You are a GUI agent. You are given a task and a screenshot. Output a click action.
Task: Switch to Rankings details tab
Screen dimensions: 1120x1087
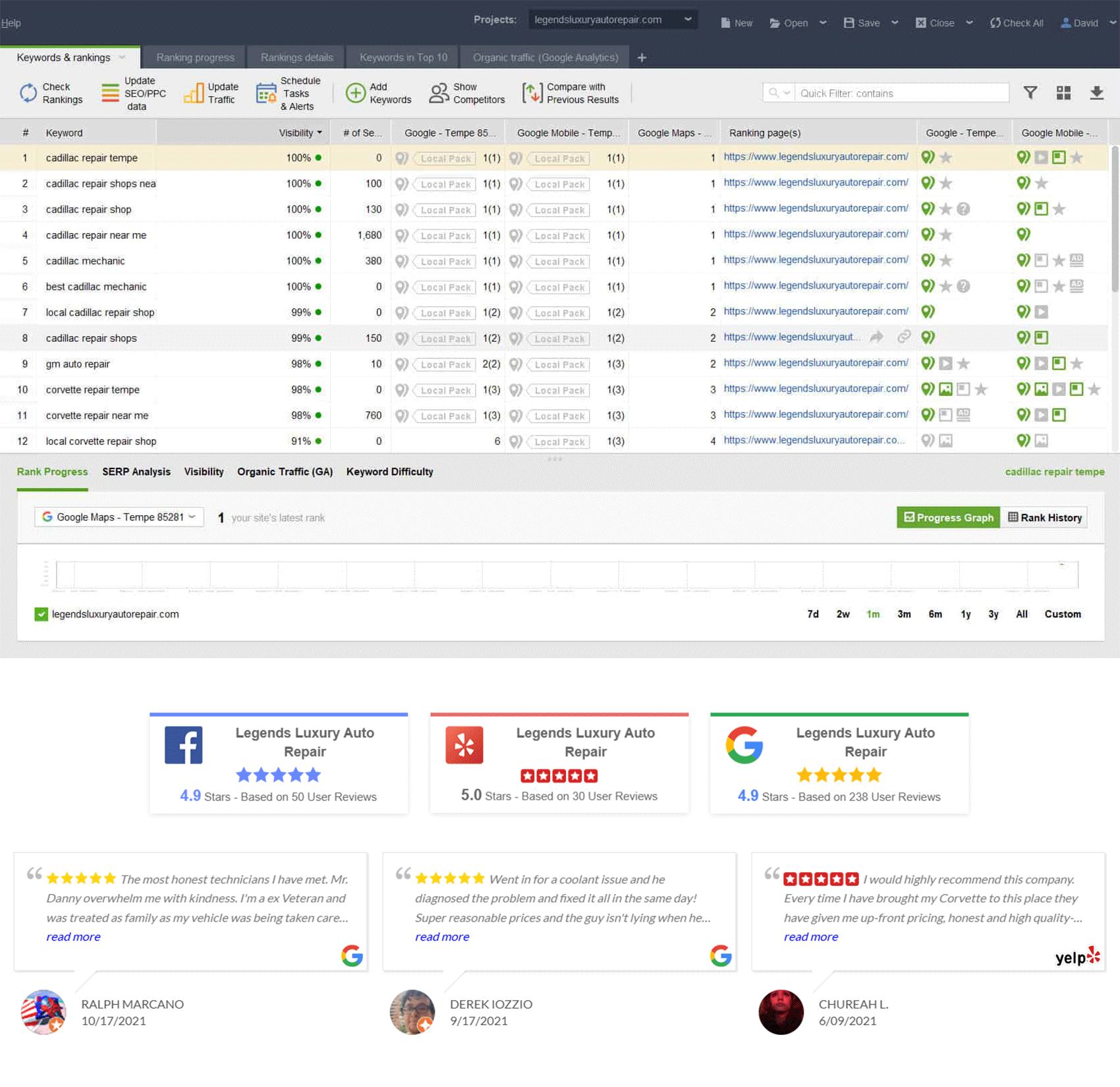pos(296,58)
